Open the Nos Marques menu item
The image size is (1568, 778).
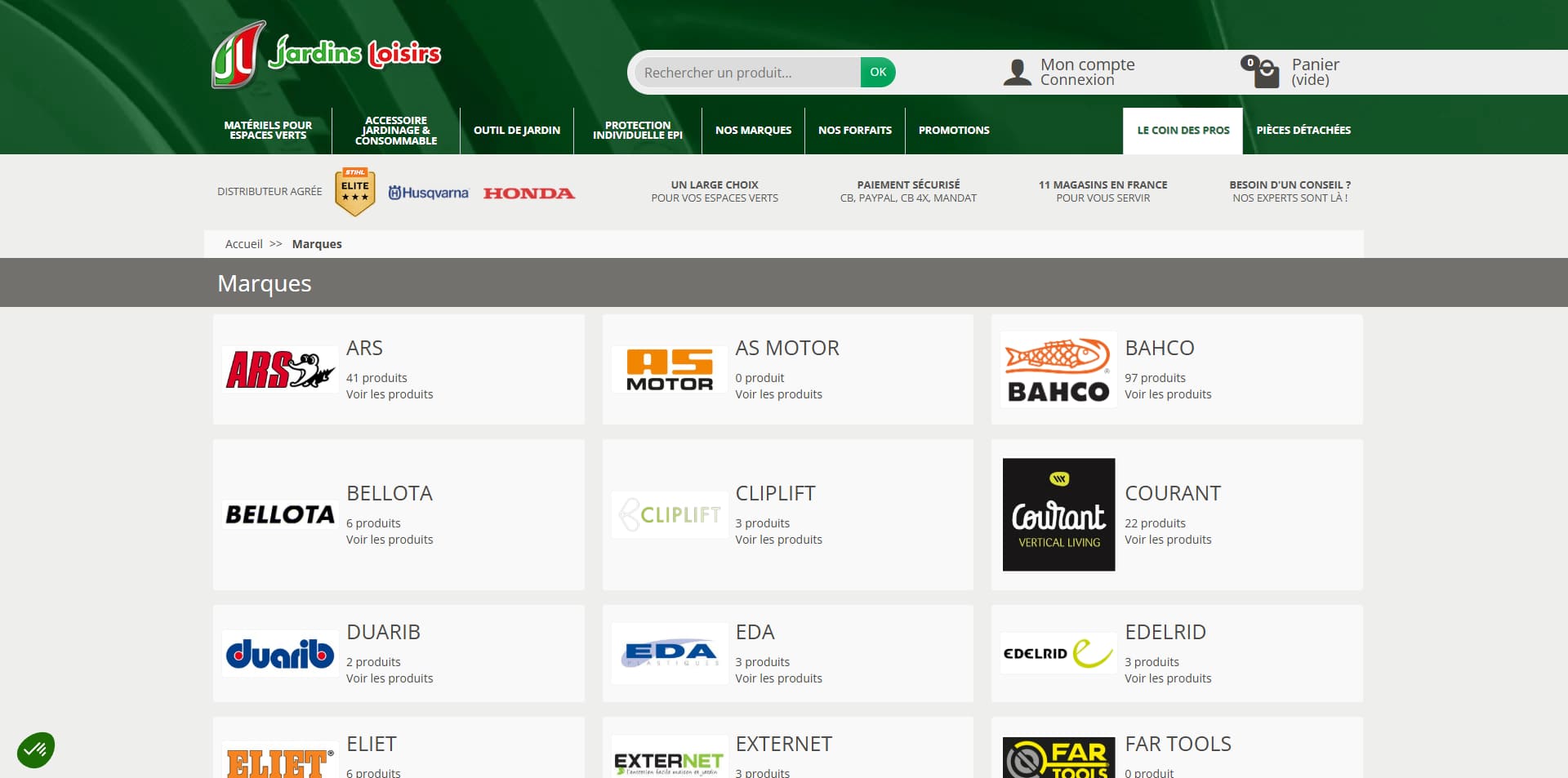[753, 131]
